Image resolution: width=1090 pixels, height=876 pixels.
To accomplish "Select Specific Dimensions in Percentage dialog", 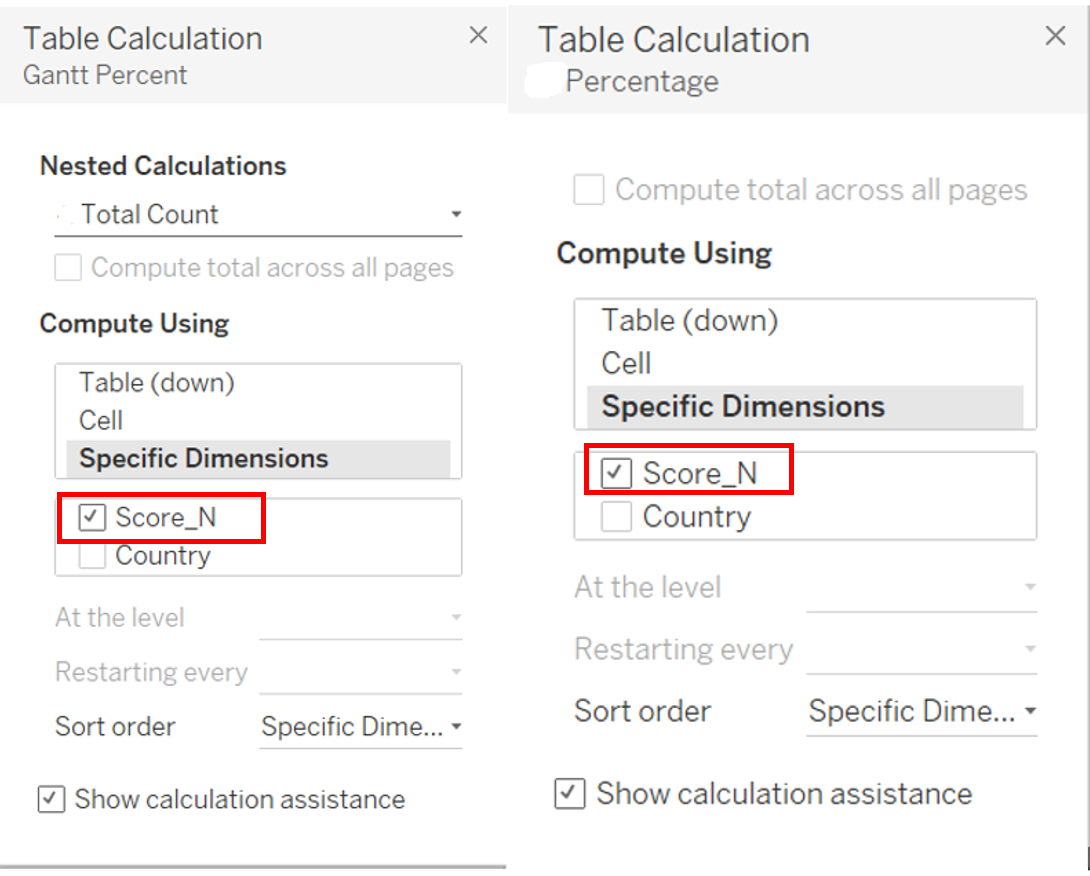I will (743, 407).
